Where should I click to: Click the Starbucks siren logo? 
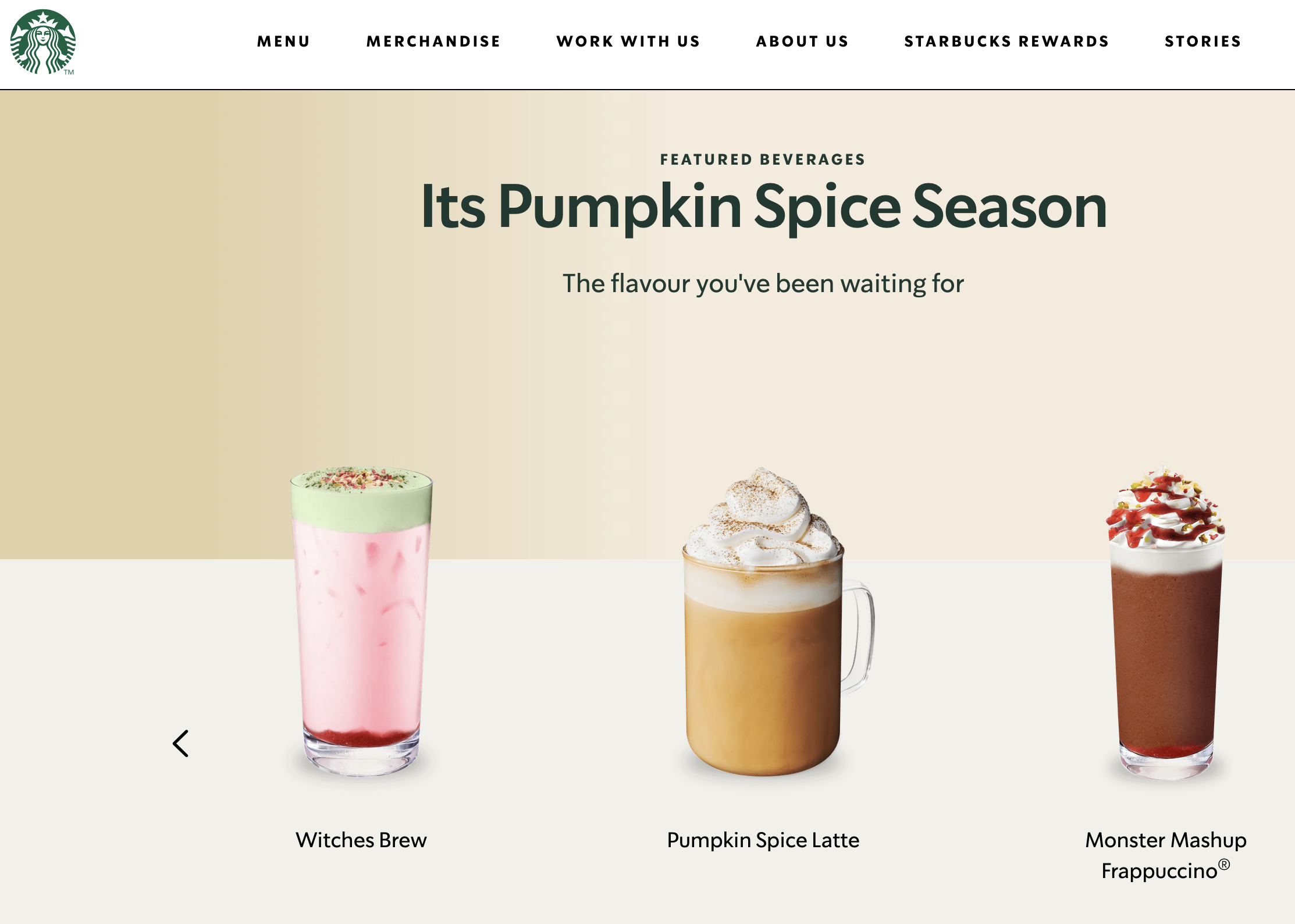point(43,42)
